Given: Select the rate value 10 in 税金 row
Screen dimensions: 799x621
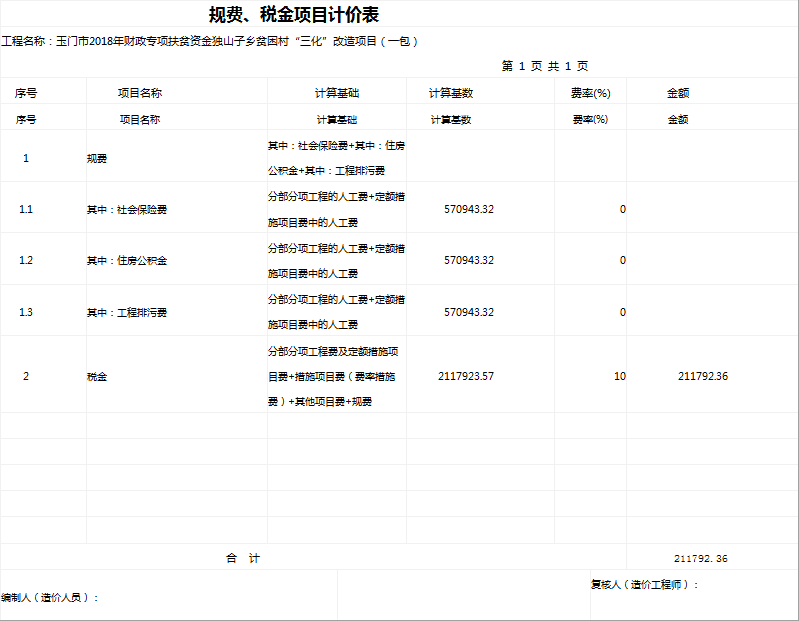Looking at the screenshot, I should point(619,377).
